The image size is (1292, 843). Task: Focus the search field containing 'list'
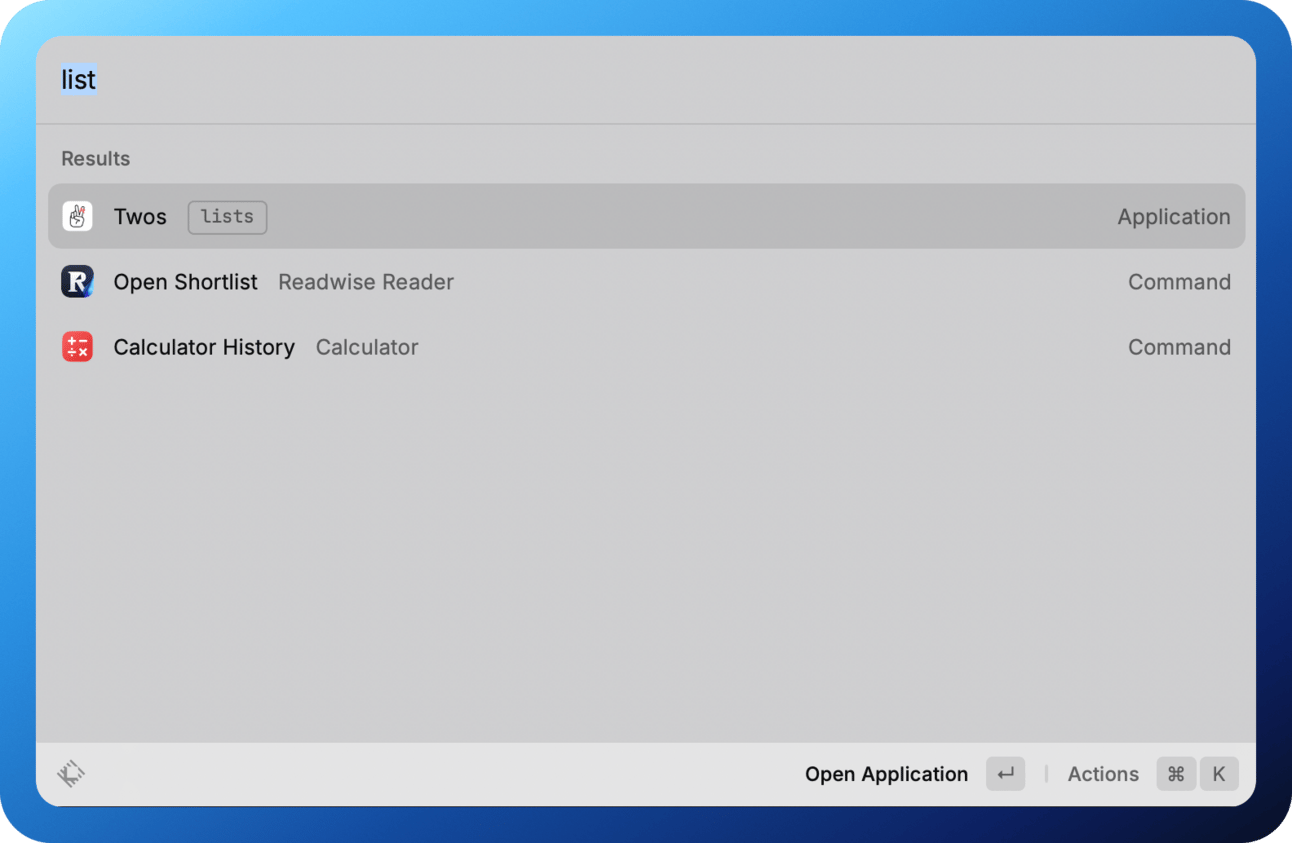[646, 80]
